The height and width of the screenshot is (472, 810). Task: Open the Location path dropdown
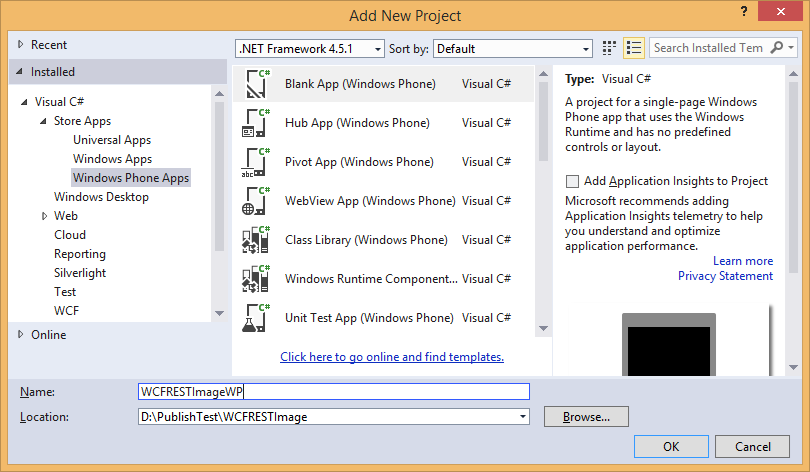point(523,417)
